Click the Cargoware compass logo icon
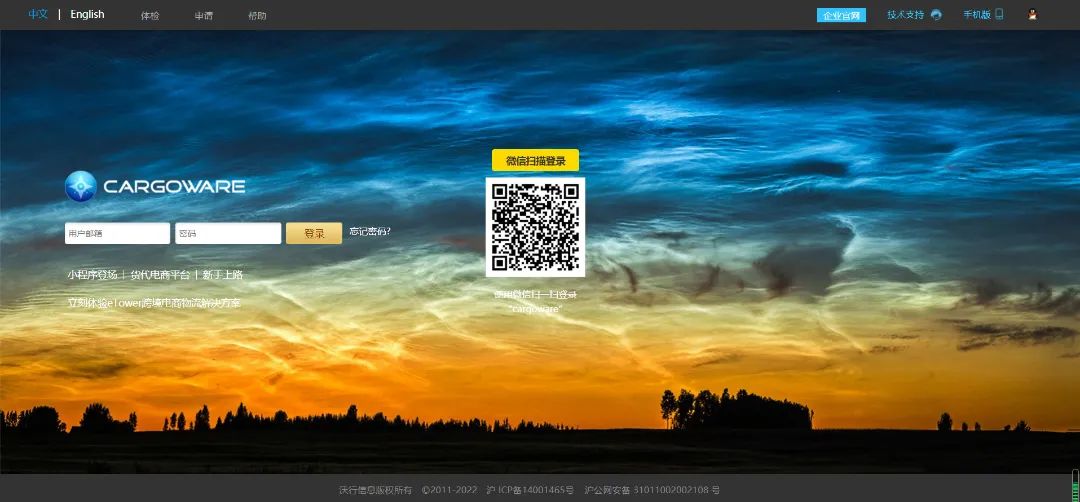The image size is (1080, 502). (81, 187)
